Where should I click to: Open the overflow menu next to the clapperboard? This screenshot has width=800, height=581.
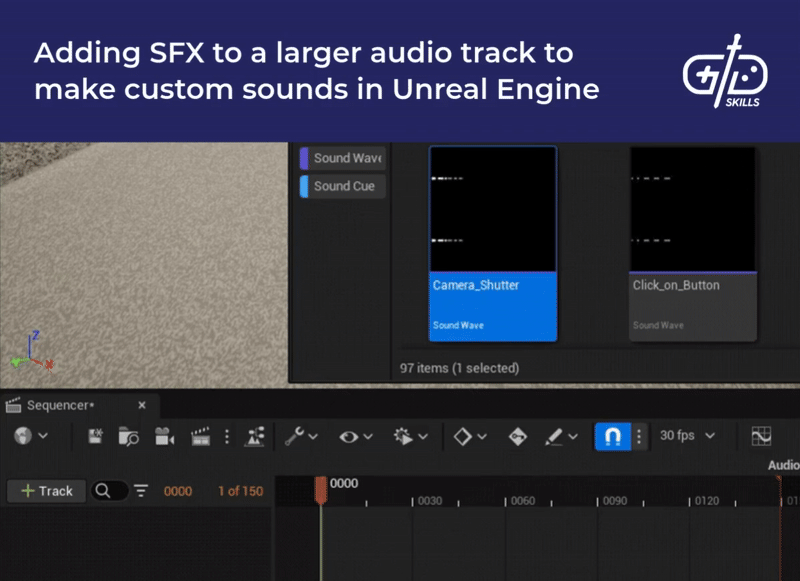pos(227,436)
